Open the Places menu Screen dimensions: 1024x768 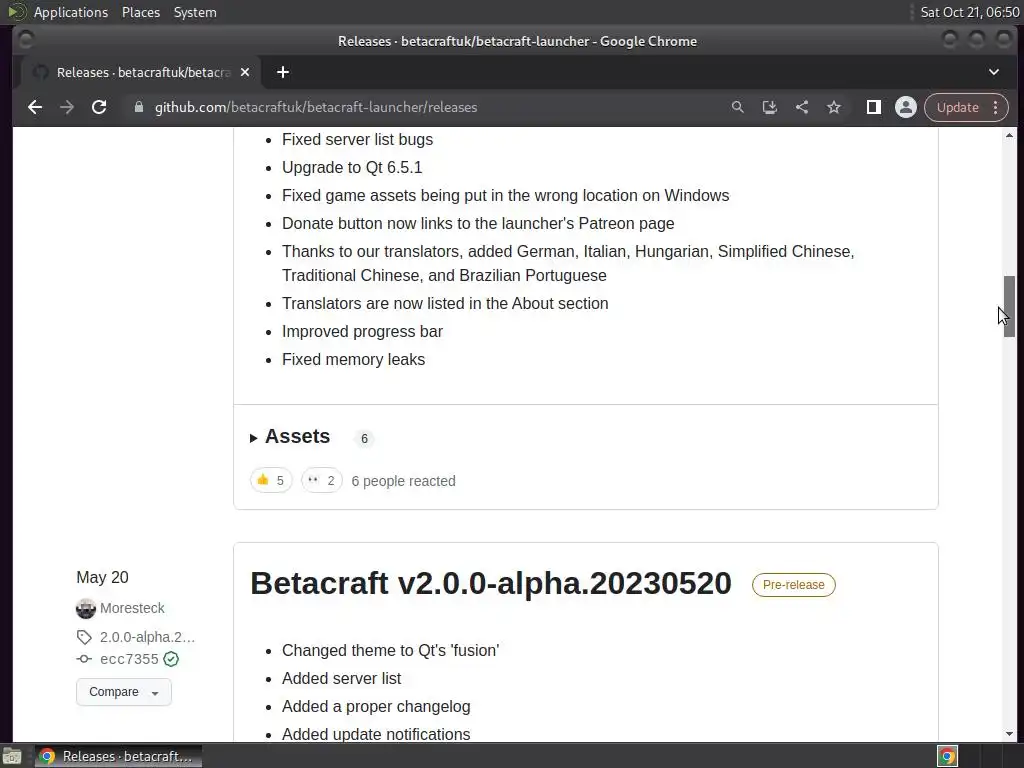tap(140, 12)
